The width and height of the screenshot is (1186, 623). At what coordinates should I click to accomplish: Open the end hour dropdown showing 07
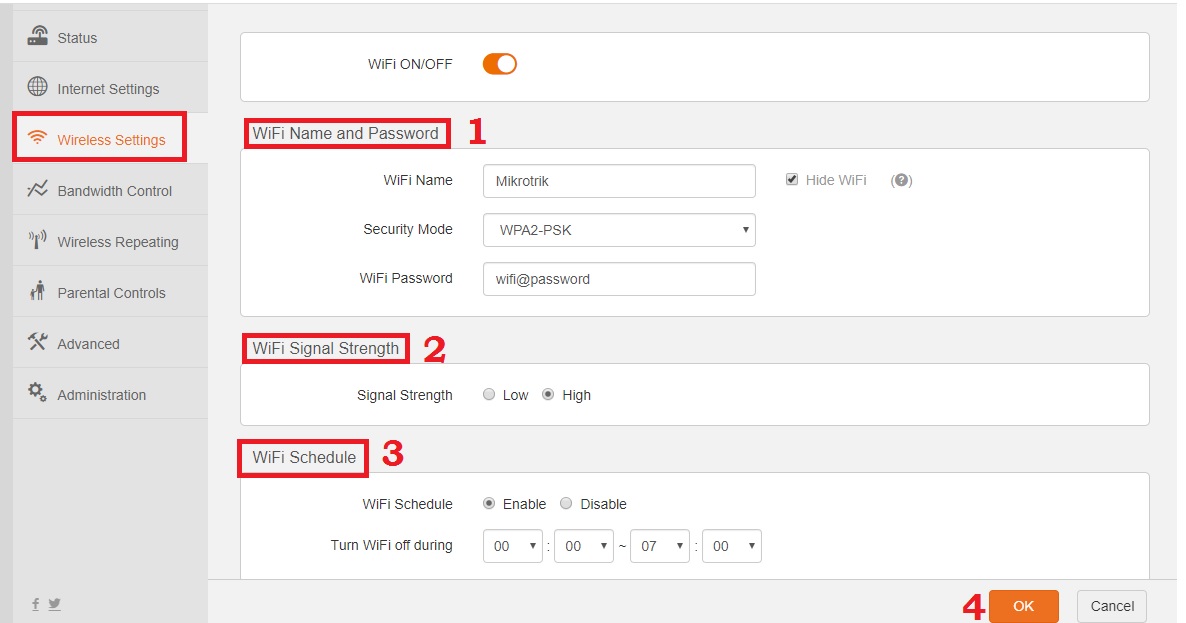pyautogui.click(x=660, y=546)
